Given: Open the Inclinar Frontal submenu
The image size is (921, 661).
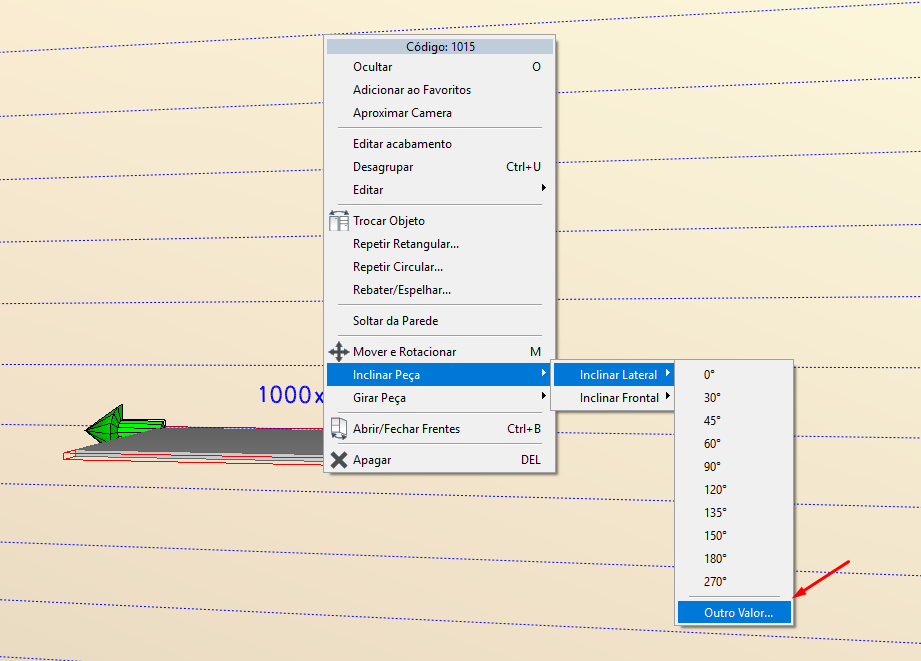Looking at the screenshot, I should 619,398.
